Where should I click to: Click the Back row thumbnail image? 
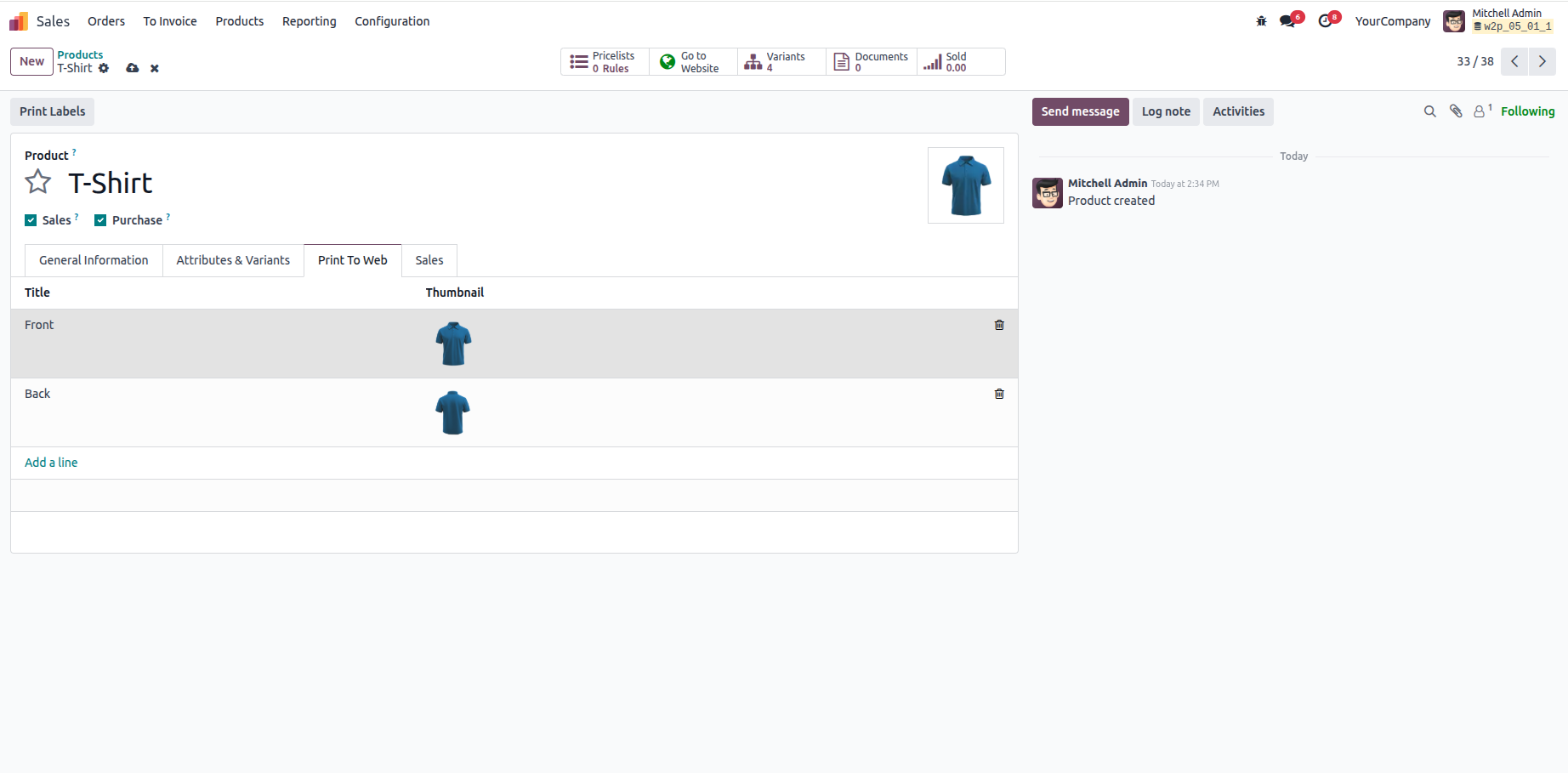pos(453,412)
